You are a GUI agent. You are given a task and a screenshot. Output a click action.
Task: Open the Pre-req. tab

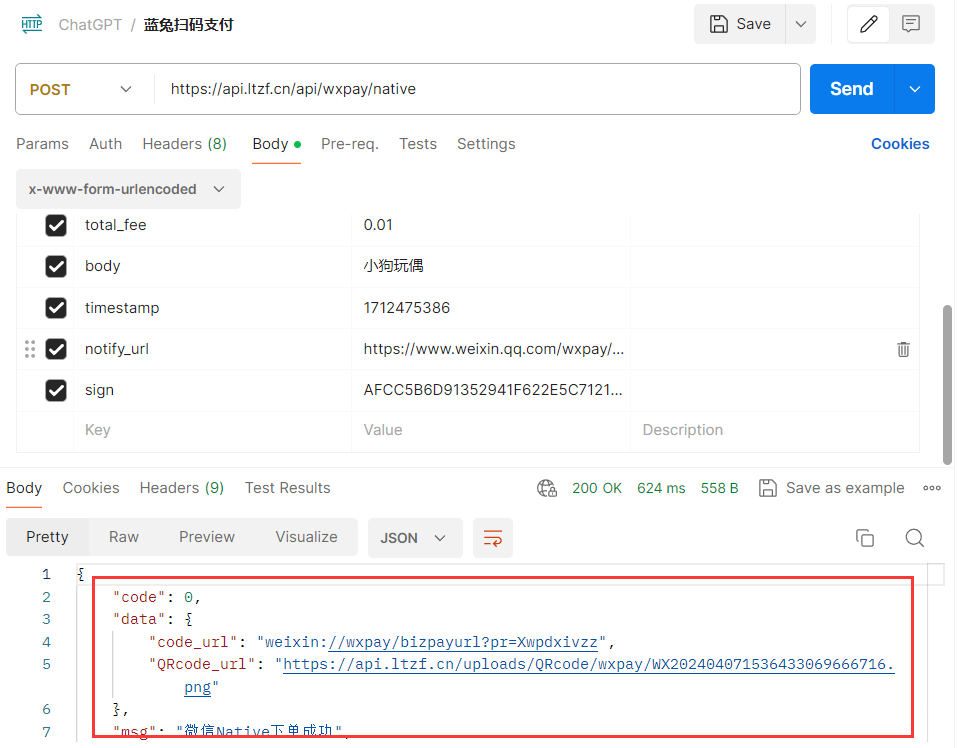(350, 144)
